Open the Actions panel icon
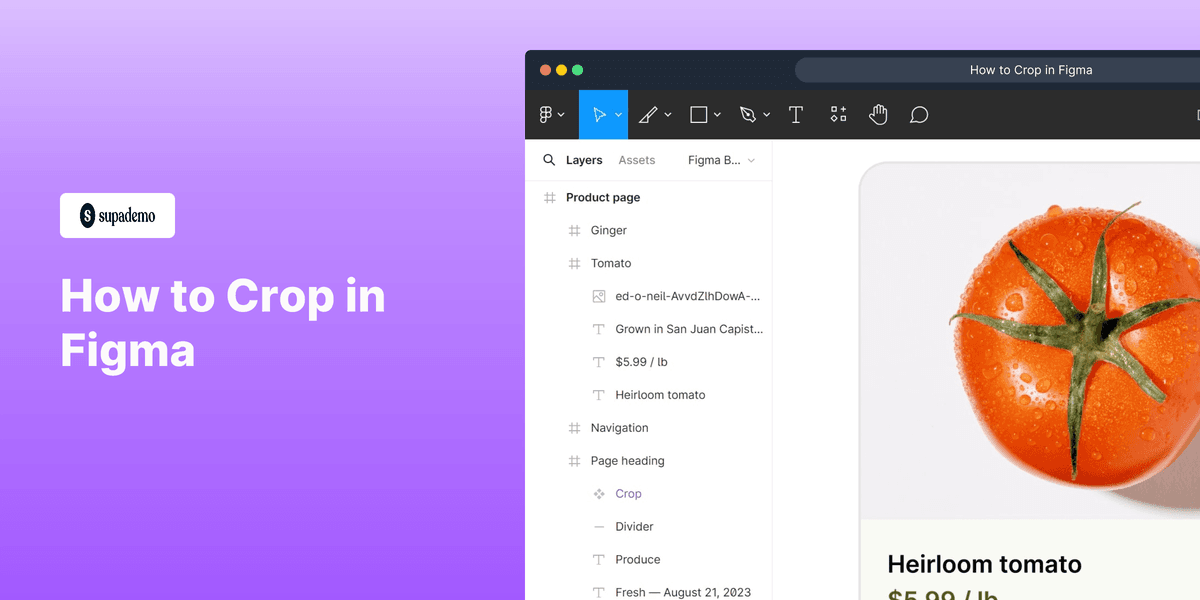1200x600 pixels. pyautogui.click(x=838, y=114)
